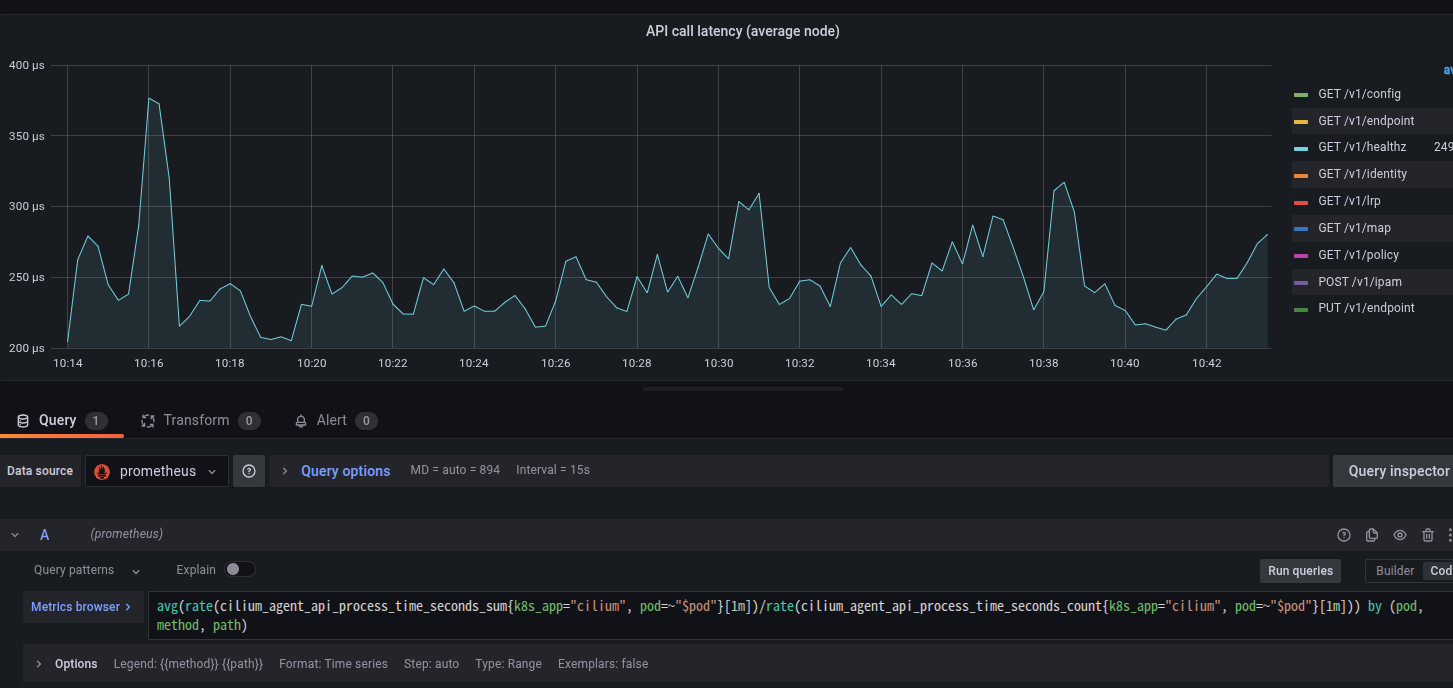
Task: Click the GET /v1/lrp legend color swatch
Action: click(x=1301, y=201)
